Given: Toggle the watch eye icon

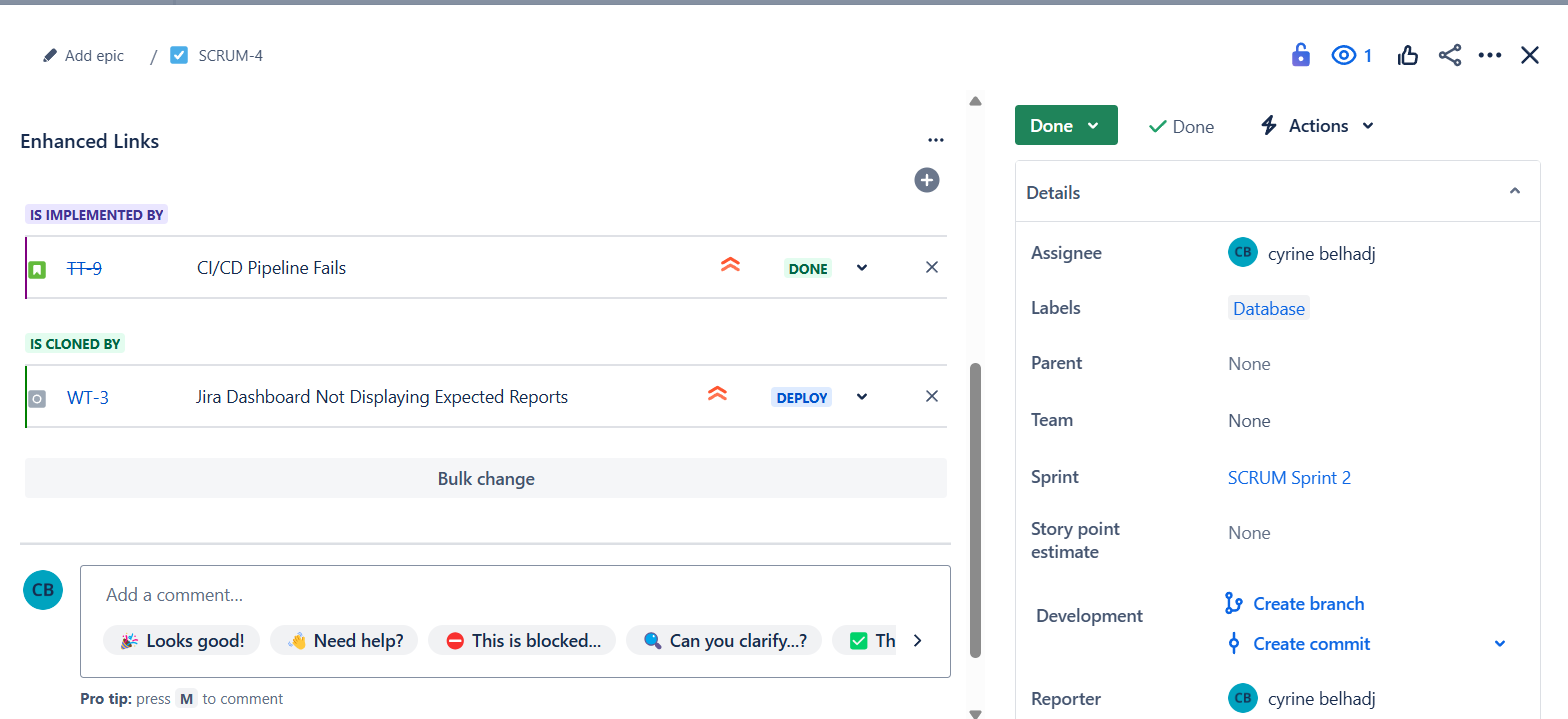Looking at the screenshot, I should tap(1343, 55).
